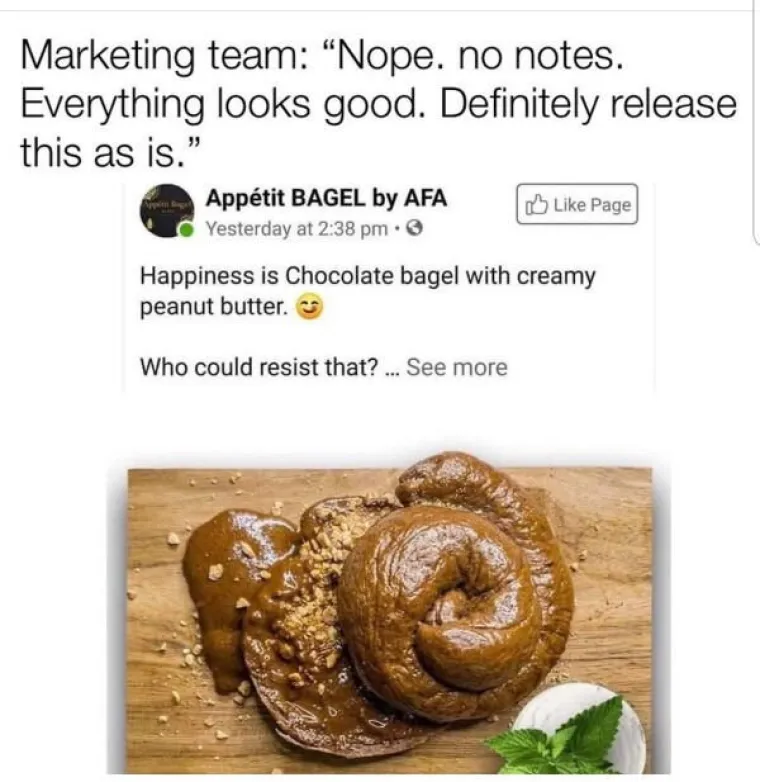Click the green online status dot
Screen dimensions: 760x782
(187, 230)
